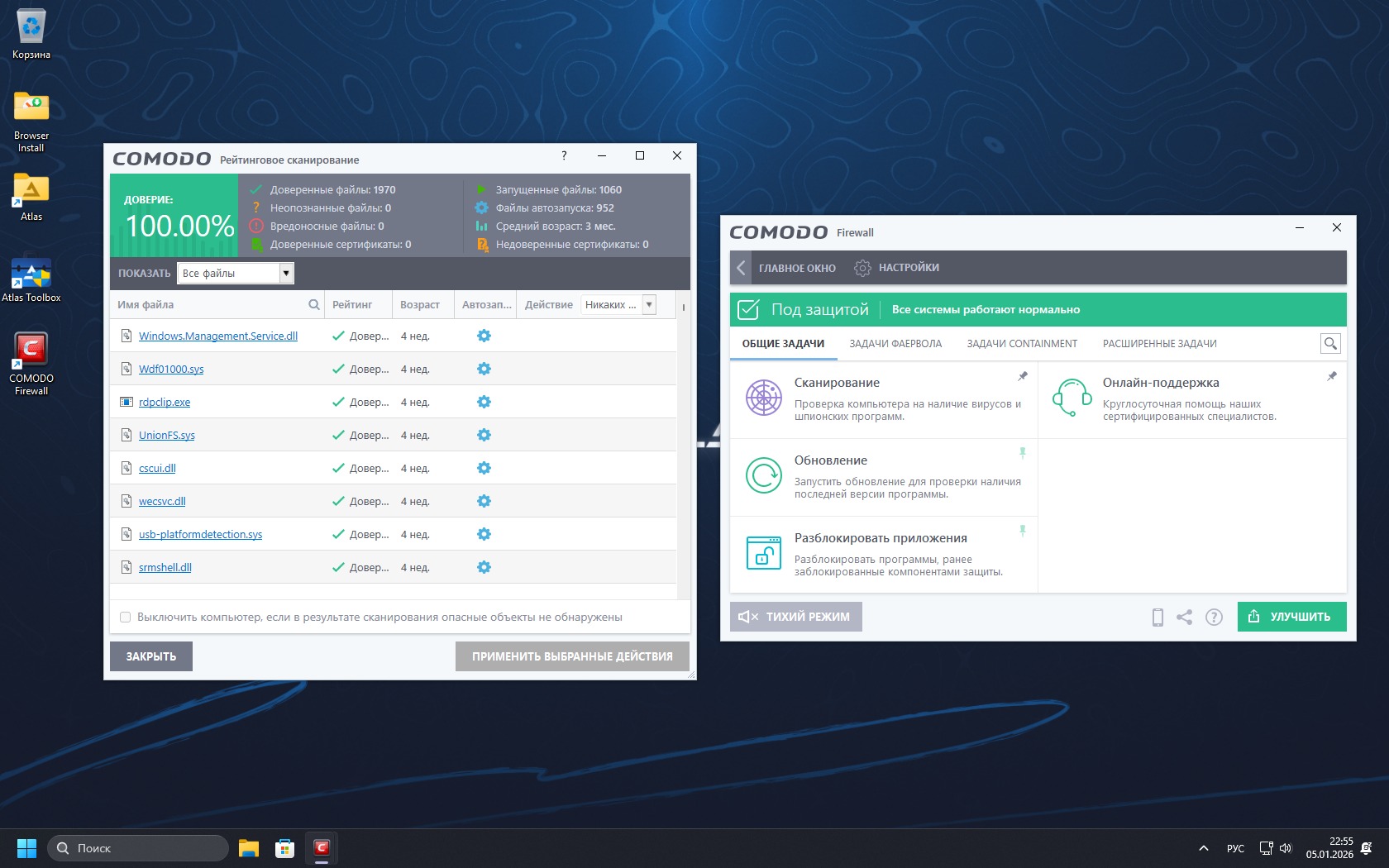
Task: Click autorun gear icon for rdpclip.exe
Action: [484, 402]
